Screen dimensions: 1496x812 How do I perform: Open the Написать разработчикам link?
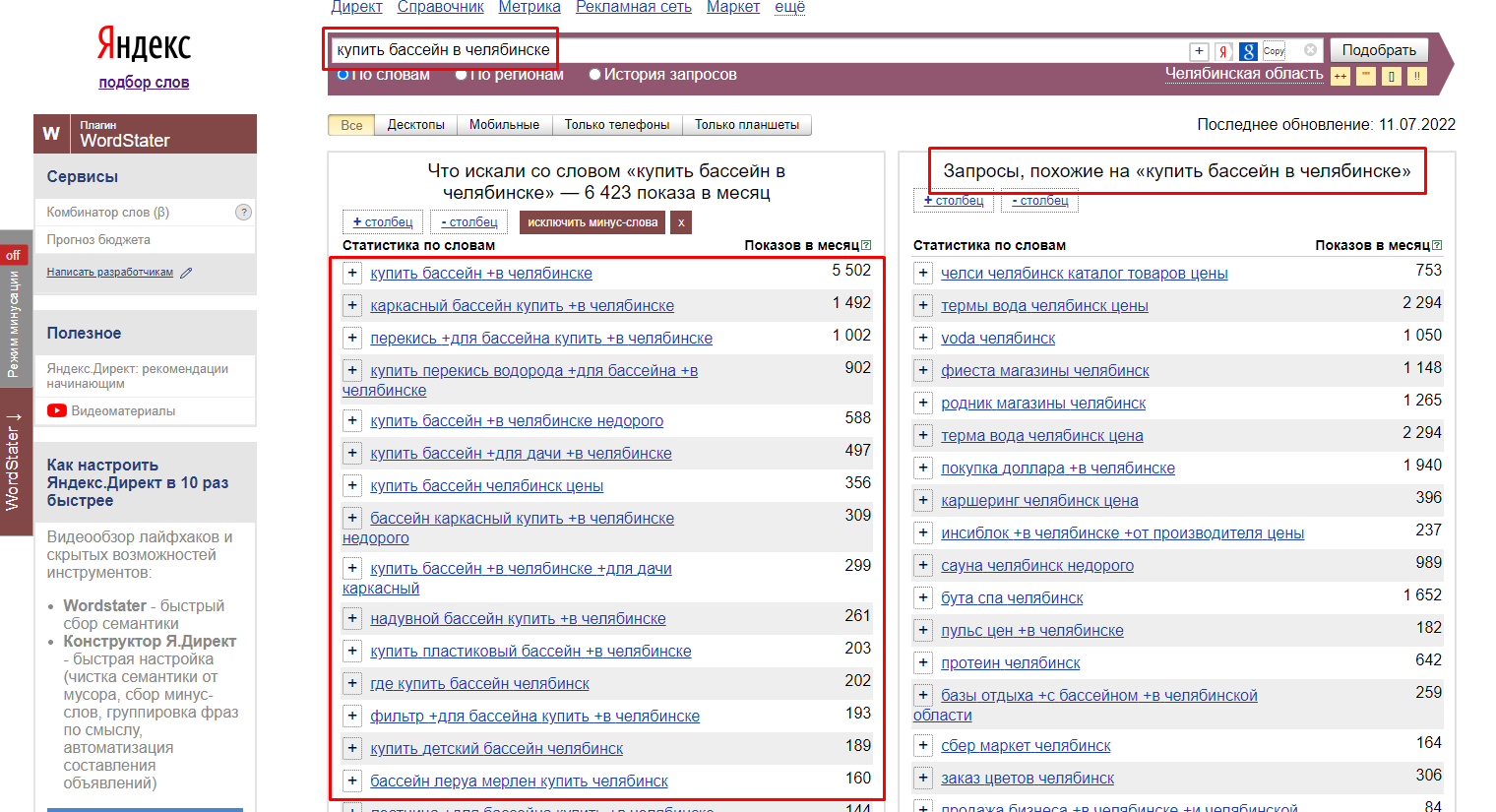coord(109,273)
